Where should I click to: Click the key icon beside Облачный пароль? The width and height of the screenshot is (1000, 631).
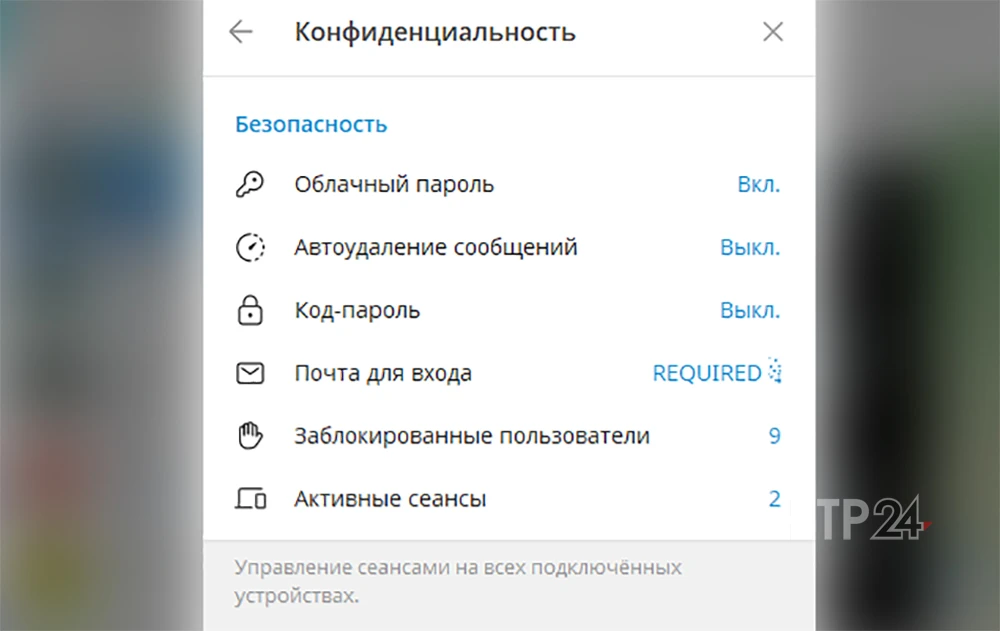click(x=252, y=184)
